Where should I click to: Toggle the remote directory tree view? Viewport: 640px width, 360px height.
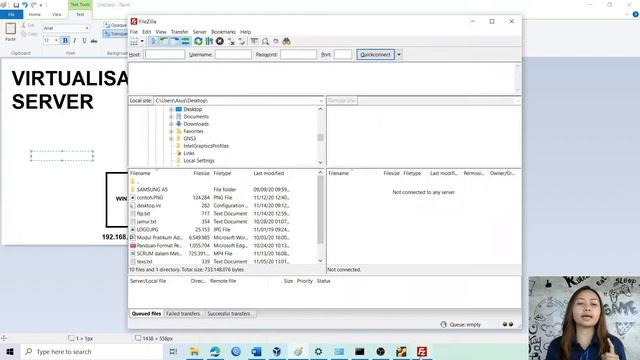click(175, 41)
